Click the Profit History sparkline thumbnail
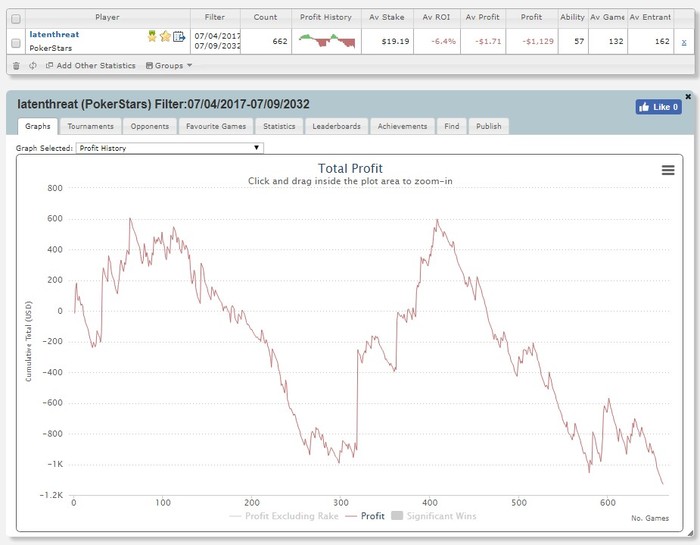This screenshot has height=545, width=700. coord(327,41)
